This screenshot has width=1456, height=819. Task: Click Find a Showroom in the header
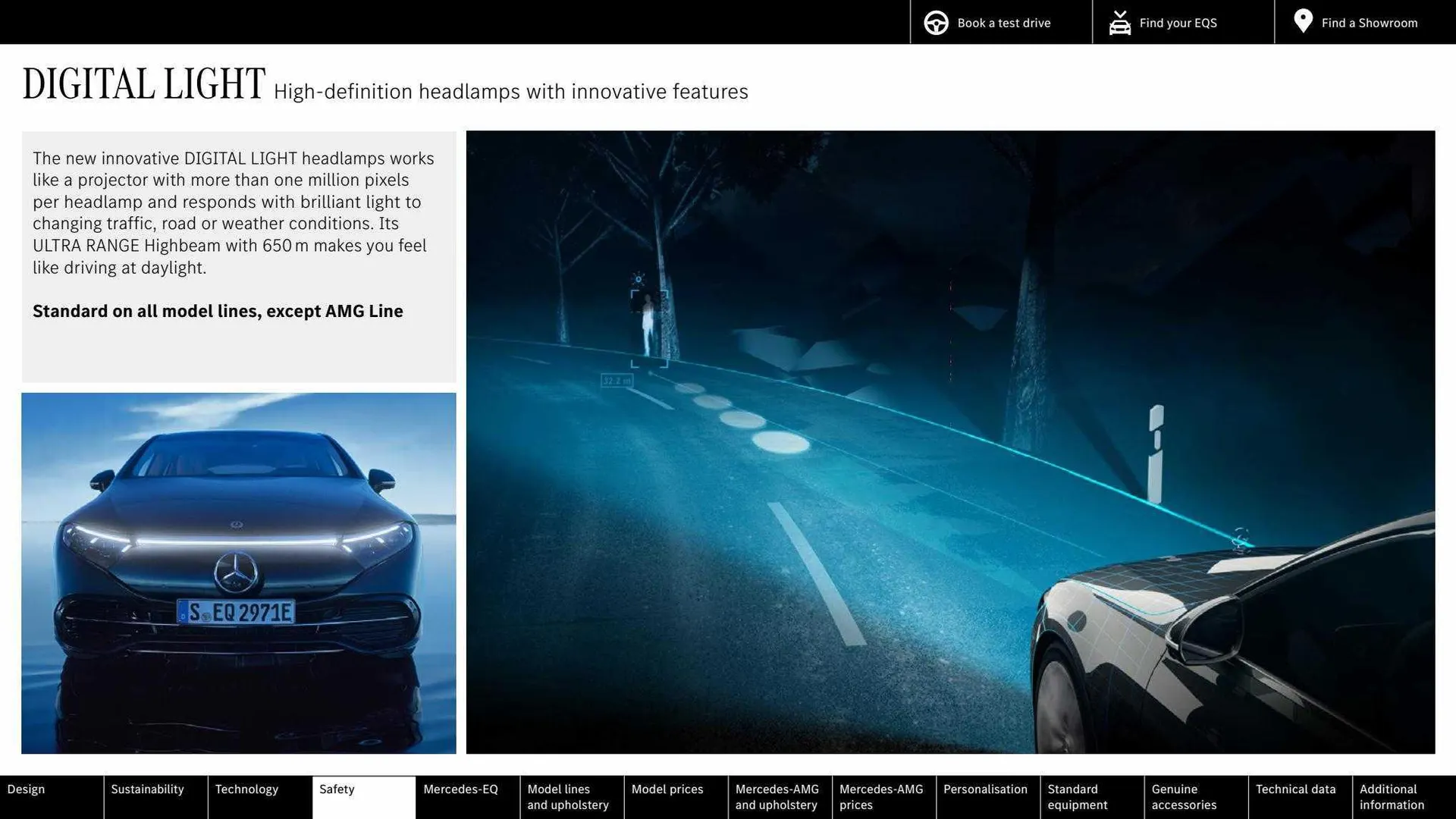pyautogui.click(x=1370, y=23)
